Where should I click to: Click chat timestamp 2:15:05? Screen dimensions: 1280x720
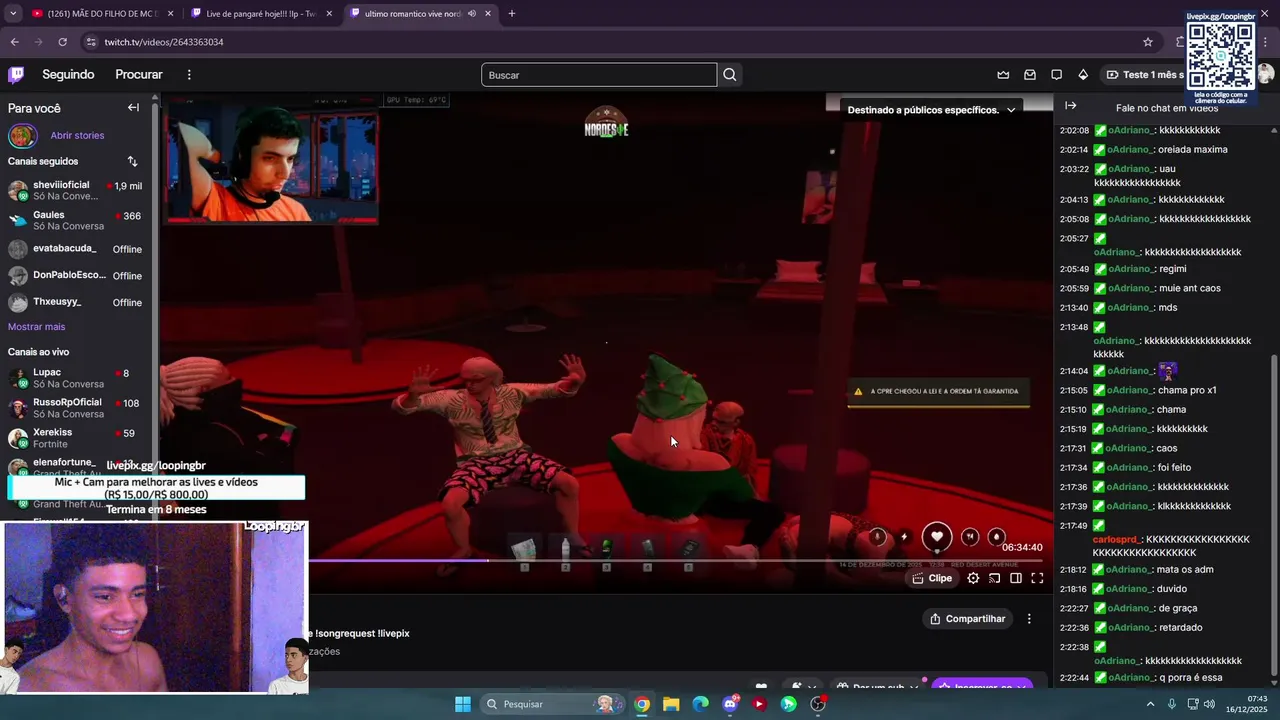pyautogui.click(x=1073, y=390)
